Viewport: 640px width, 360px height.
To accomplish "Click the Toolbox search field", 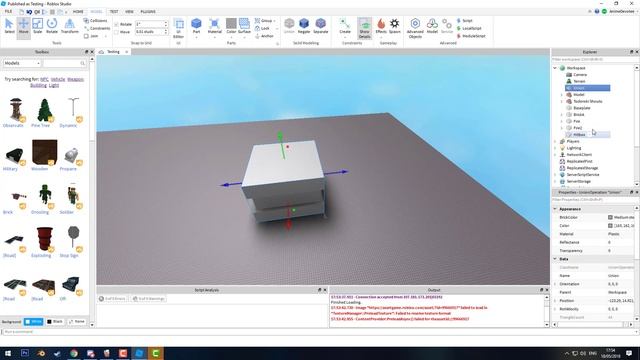I will (x=64, y=63).
